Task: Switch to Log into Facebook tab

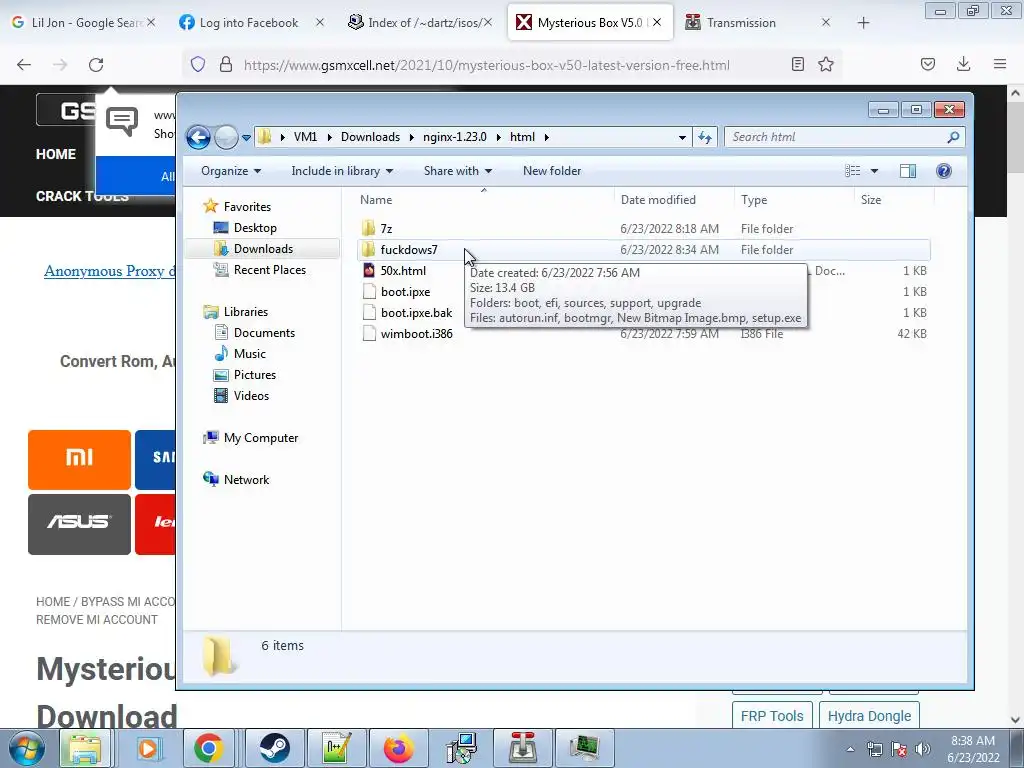Action: click(248, 23)
